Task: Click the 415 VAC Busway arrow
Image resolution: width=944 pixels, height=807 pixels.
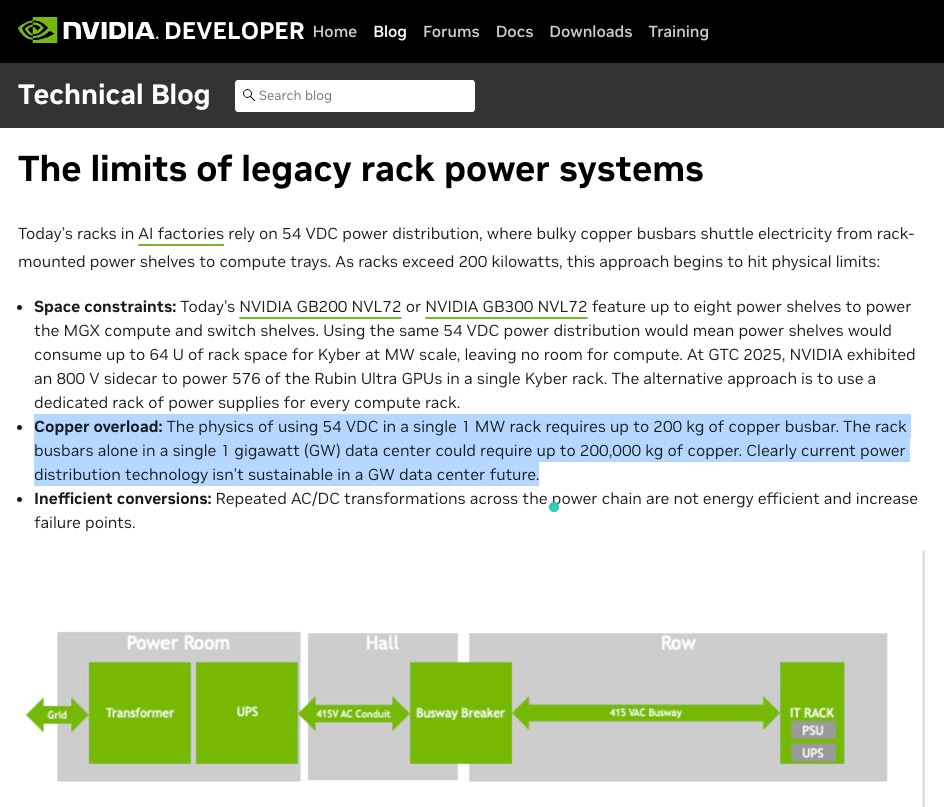Action: [645, 712]
